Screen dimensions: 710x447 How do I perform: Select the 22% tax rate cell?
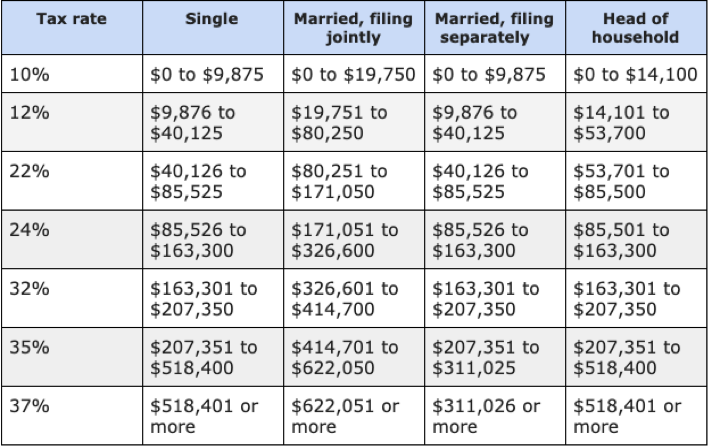[72, 181]
